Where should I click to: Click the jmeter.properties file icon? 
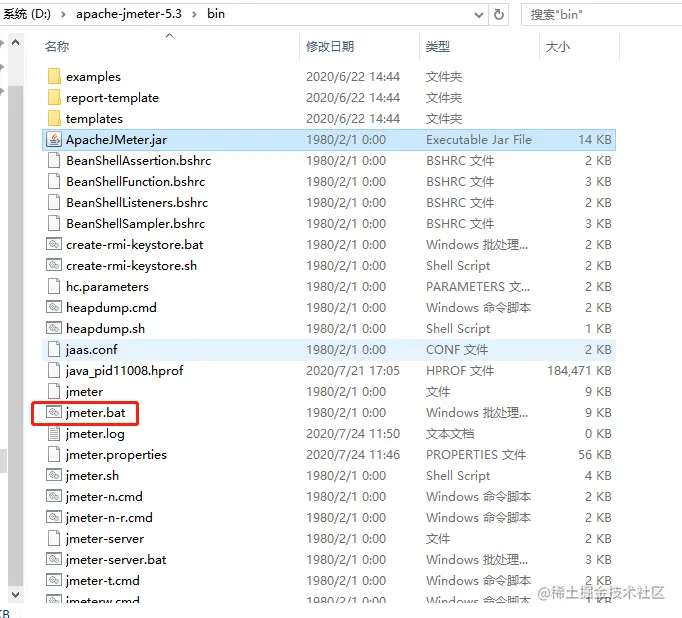pyautogui.click(x=54, y=454)
